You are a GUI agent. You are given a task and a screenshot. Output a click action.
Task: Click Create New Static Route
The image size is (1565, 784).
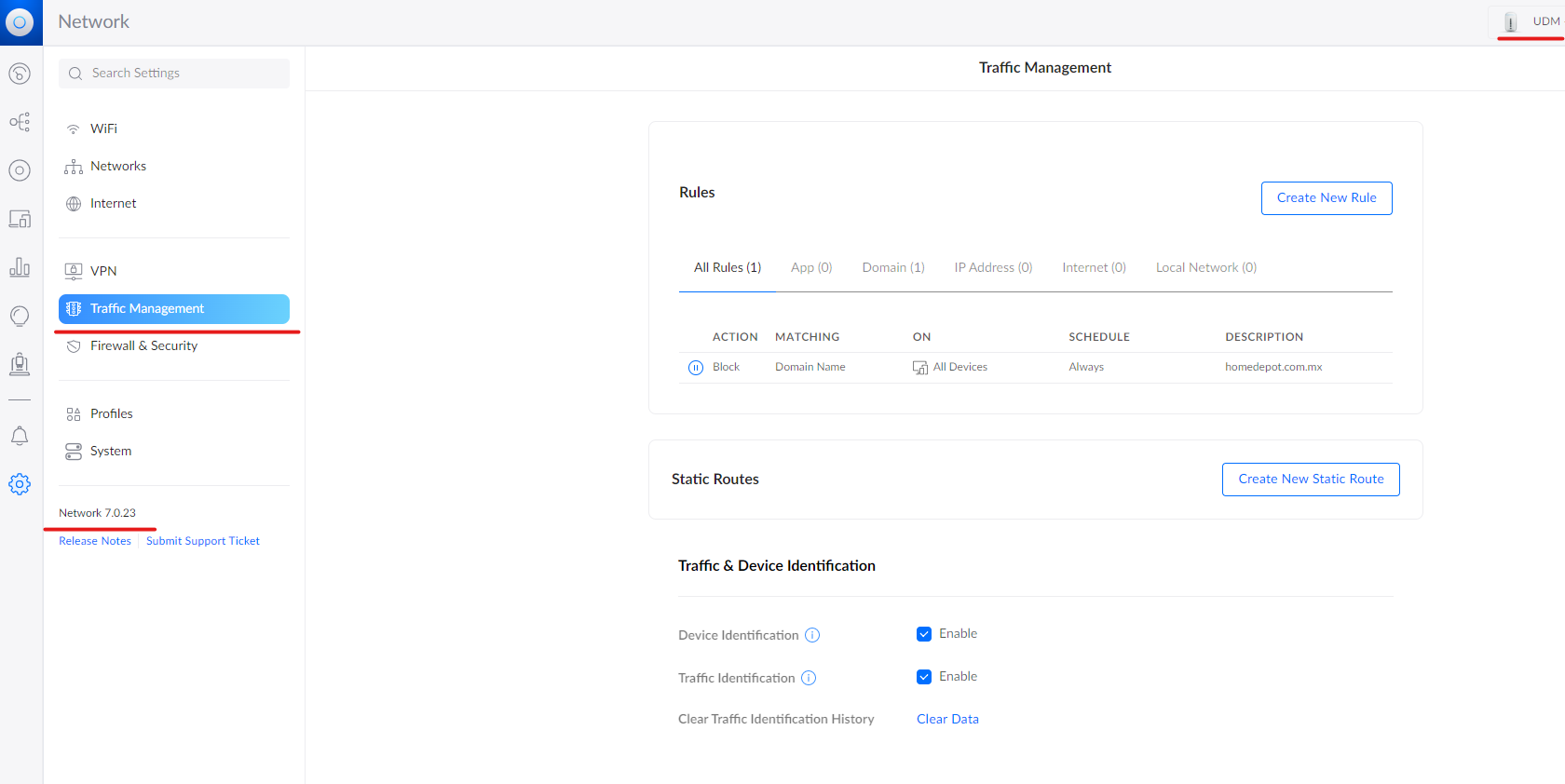coord(1310,480)
